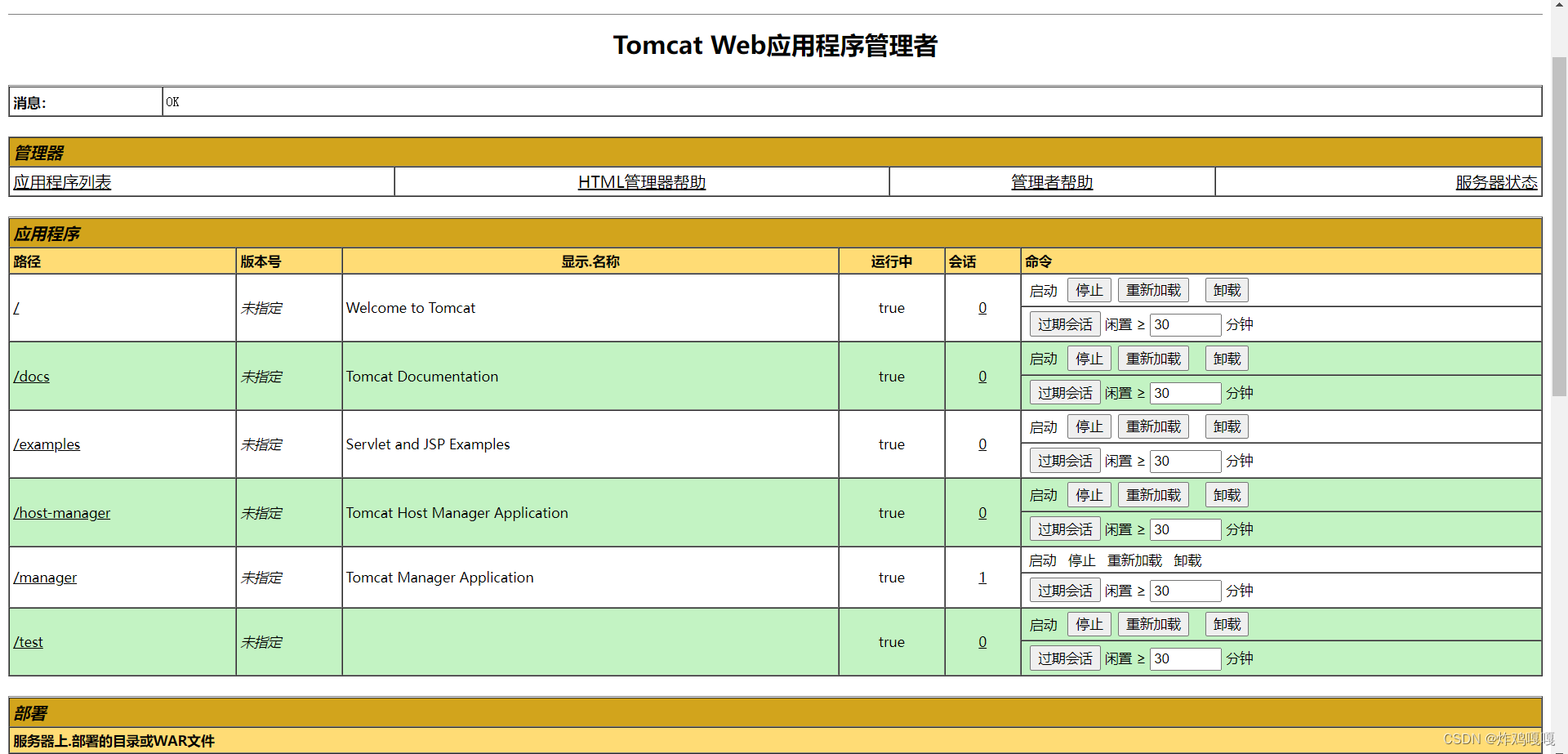Click the 显示.名称 column header

tap(590, 261)
